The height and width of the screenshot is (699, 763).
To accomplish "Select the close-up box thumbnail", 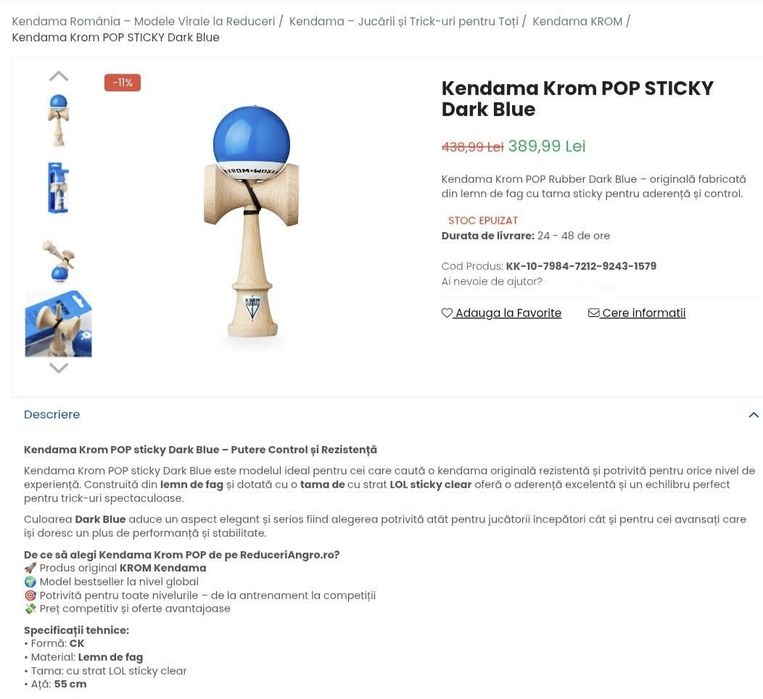I will pyautogui.click(x=58, y=324).
